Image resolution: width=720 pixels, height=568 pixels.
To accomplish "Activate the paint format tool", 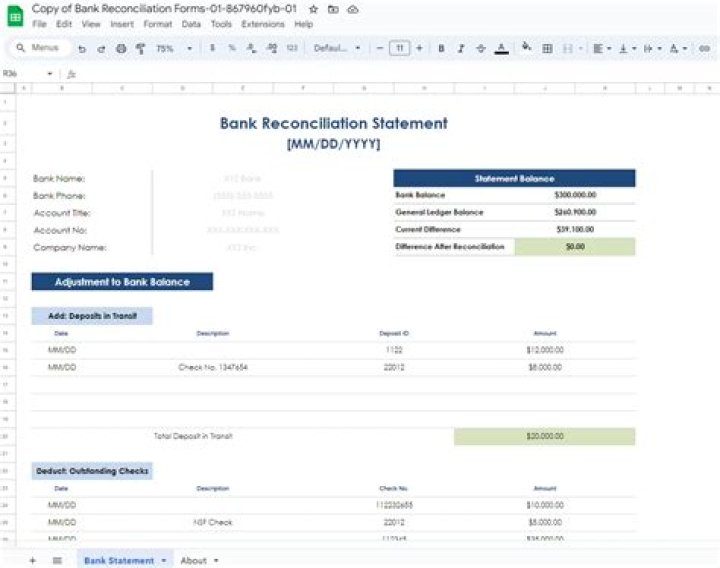I will [140, 48].
